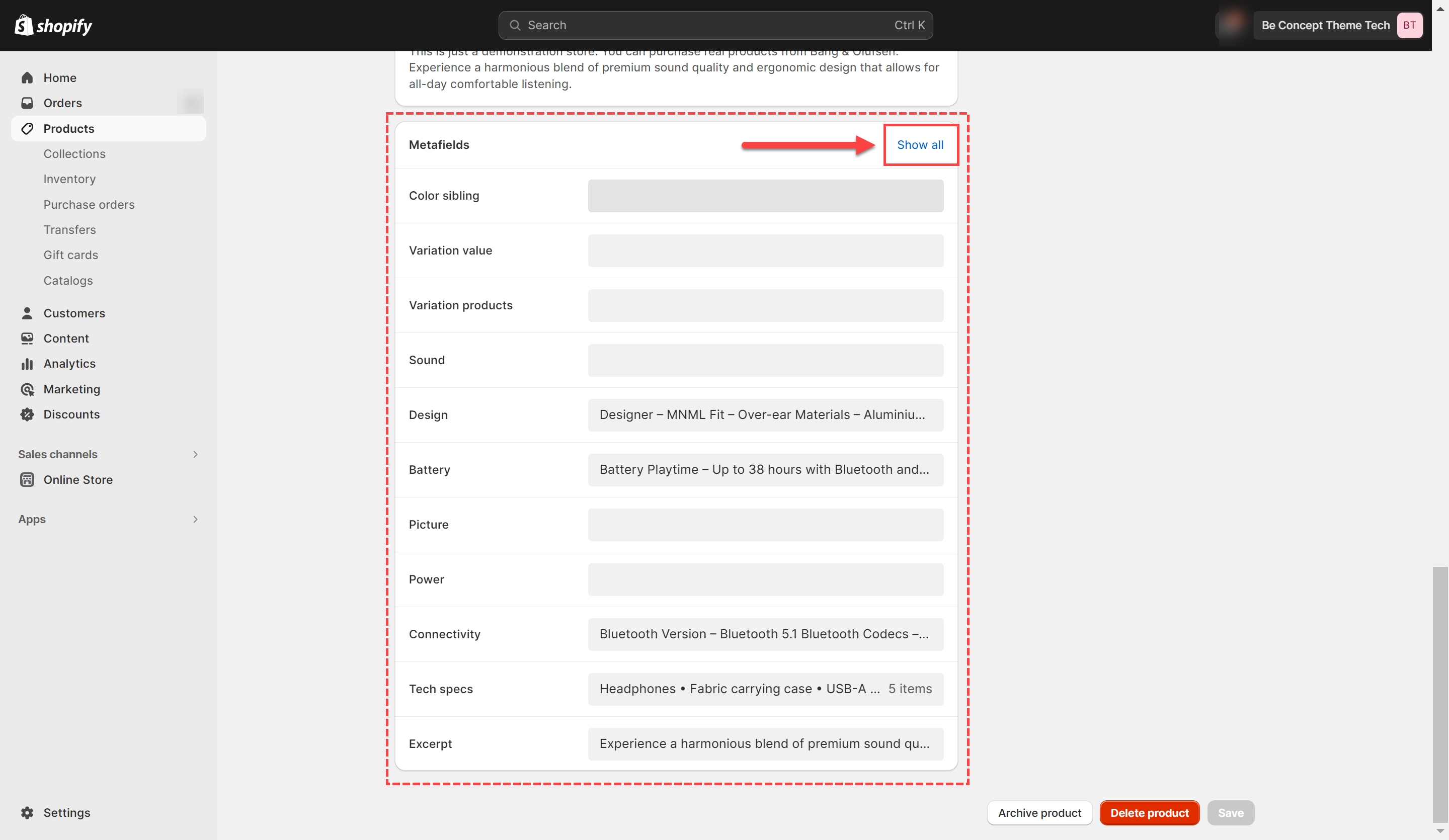Click the Content icon in sidebar
The height and width of the screenshot is (840, 1449).
click(x=27, y=339)
